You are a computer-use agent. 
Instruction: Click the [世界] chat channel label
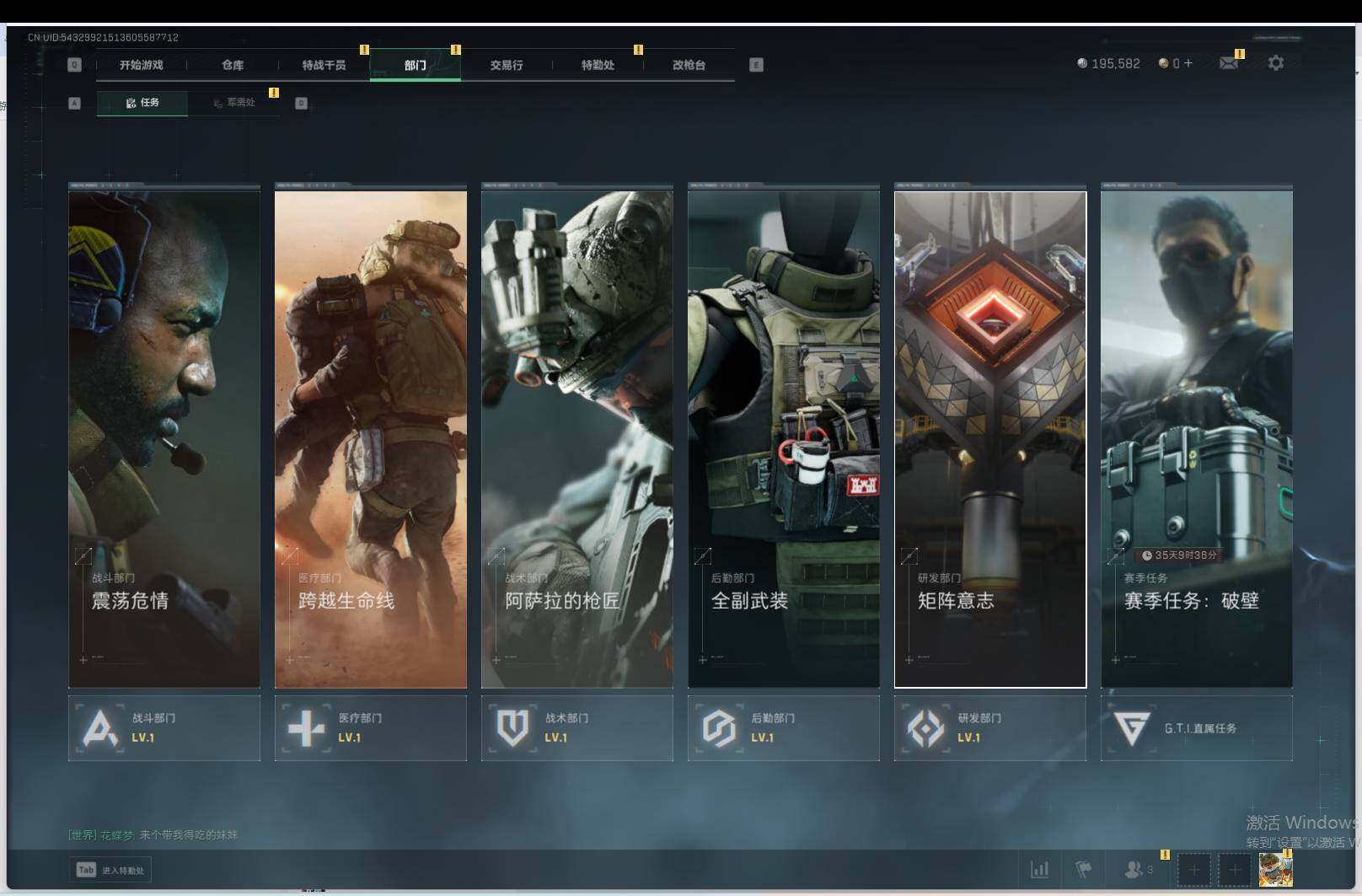point(83,834)
